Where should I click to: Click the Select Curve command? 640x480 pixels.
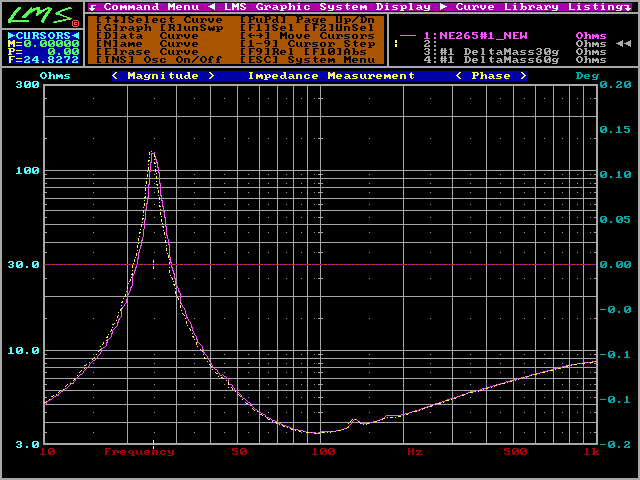pos(160,20)
